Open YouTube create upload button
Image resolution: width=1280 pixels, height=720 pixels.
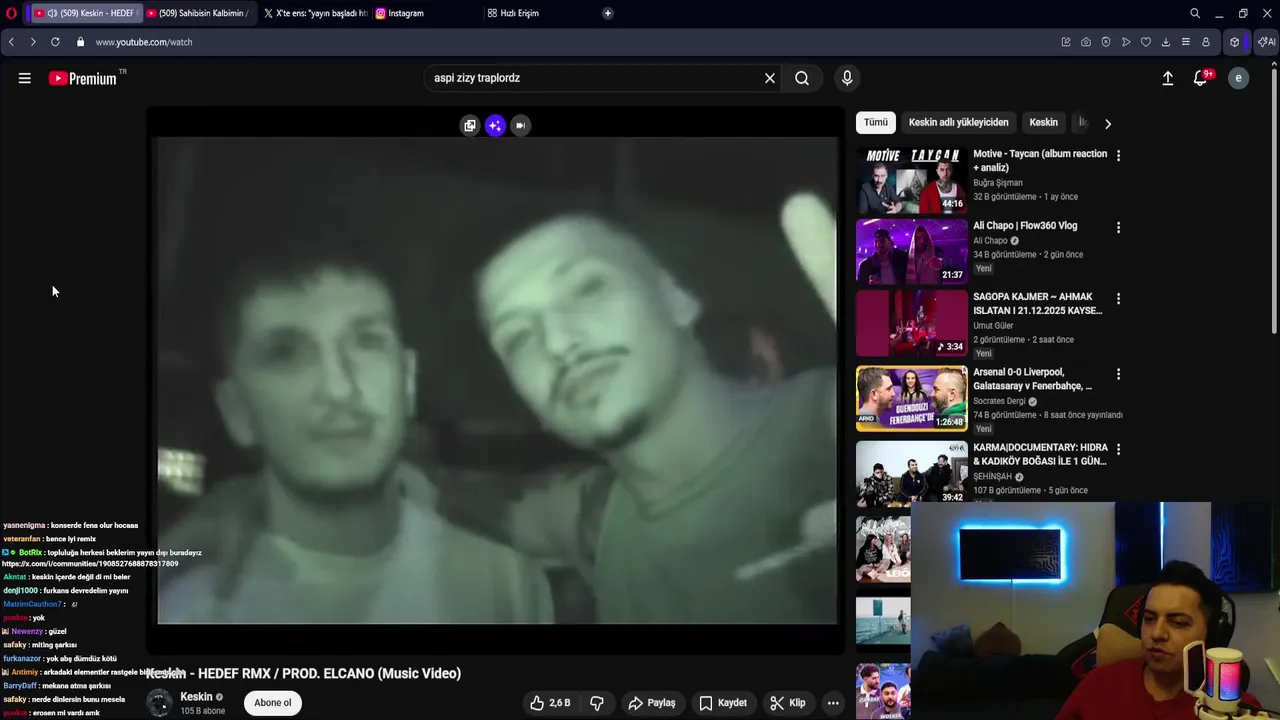(x=1167, y=78)
